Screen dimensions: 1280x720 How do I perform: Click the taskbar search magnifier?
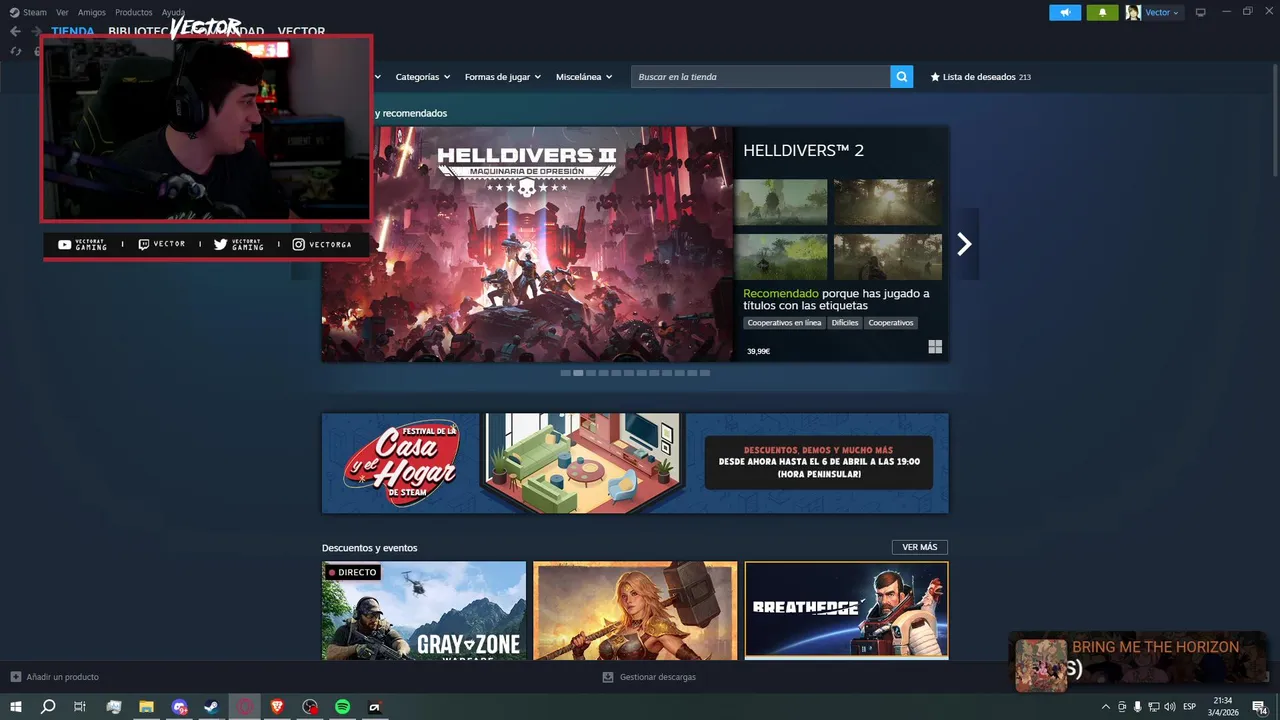(x=48, y=707)
